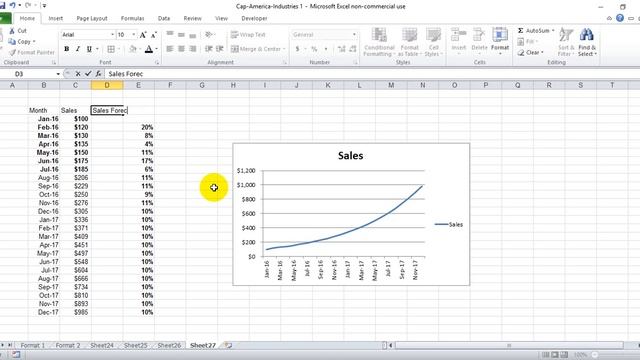Apply Accounting dollar number format
640x360 pixels.
pos(298,49)
